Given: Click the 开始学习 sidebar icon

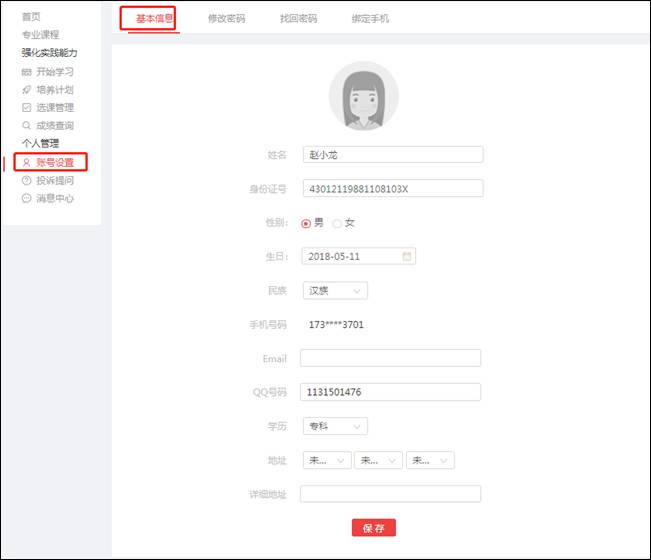Looking at the screenshot, I should tap(27, 72).
